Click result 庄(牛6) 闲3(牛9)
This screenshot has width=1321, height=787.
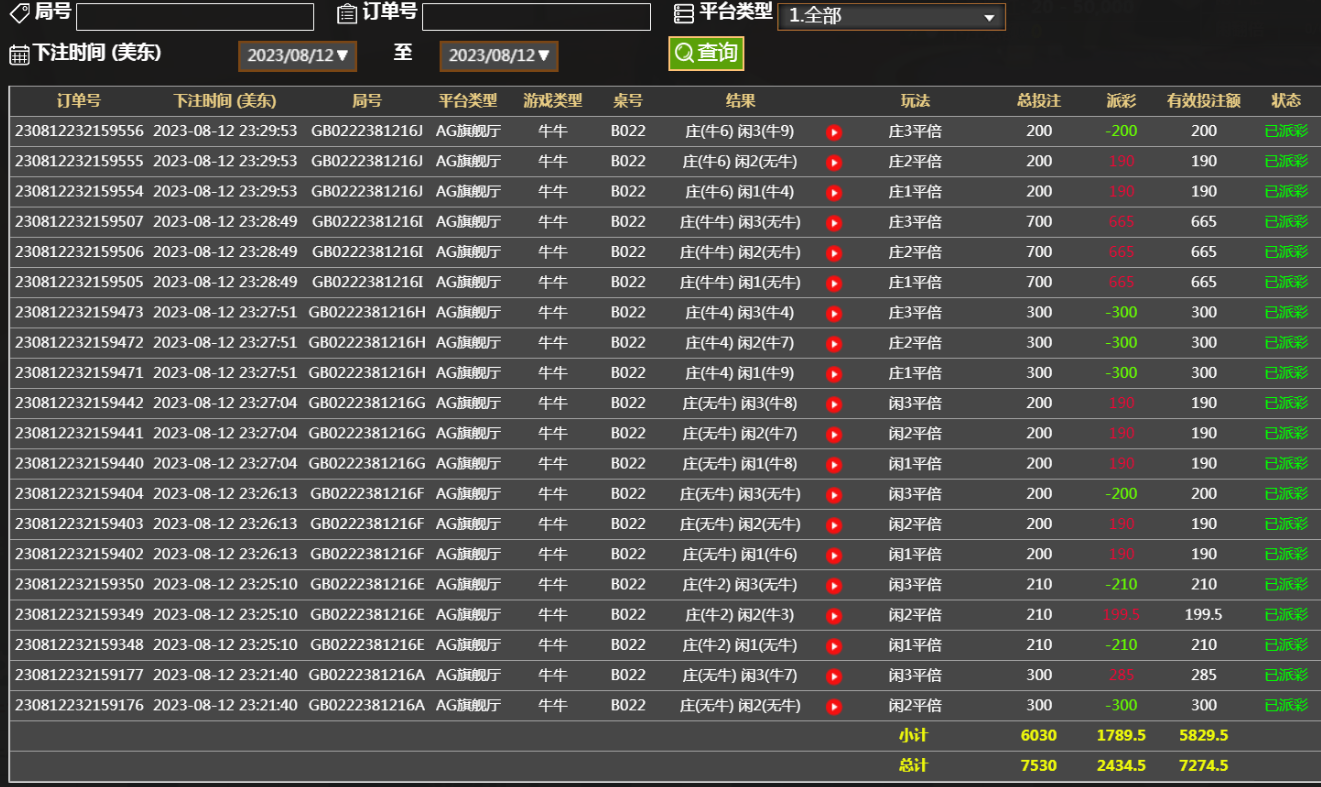click(740, 131)
